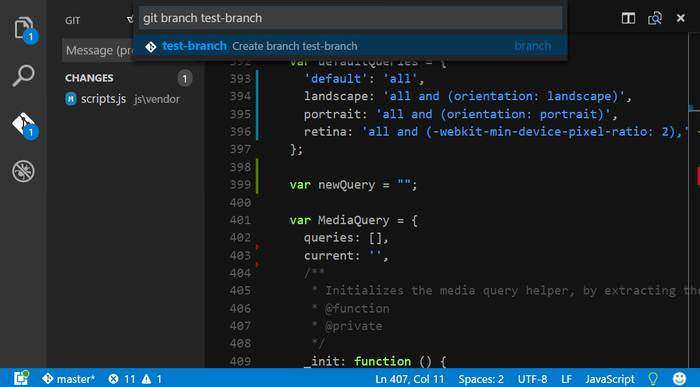Select 'Create branch test-branch' suggestion
700x387 pixels.
[x=350, y=46]
